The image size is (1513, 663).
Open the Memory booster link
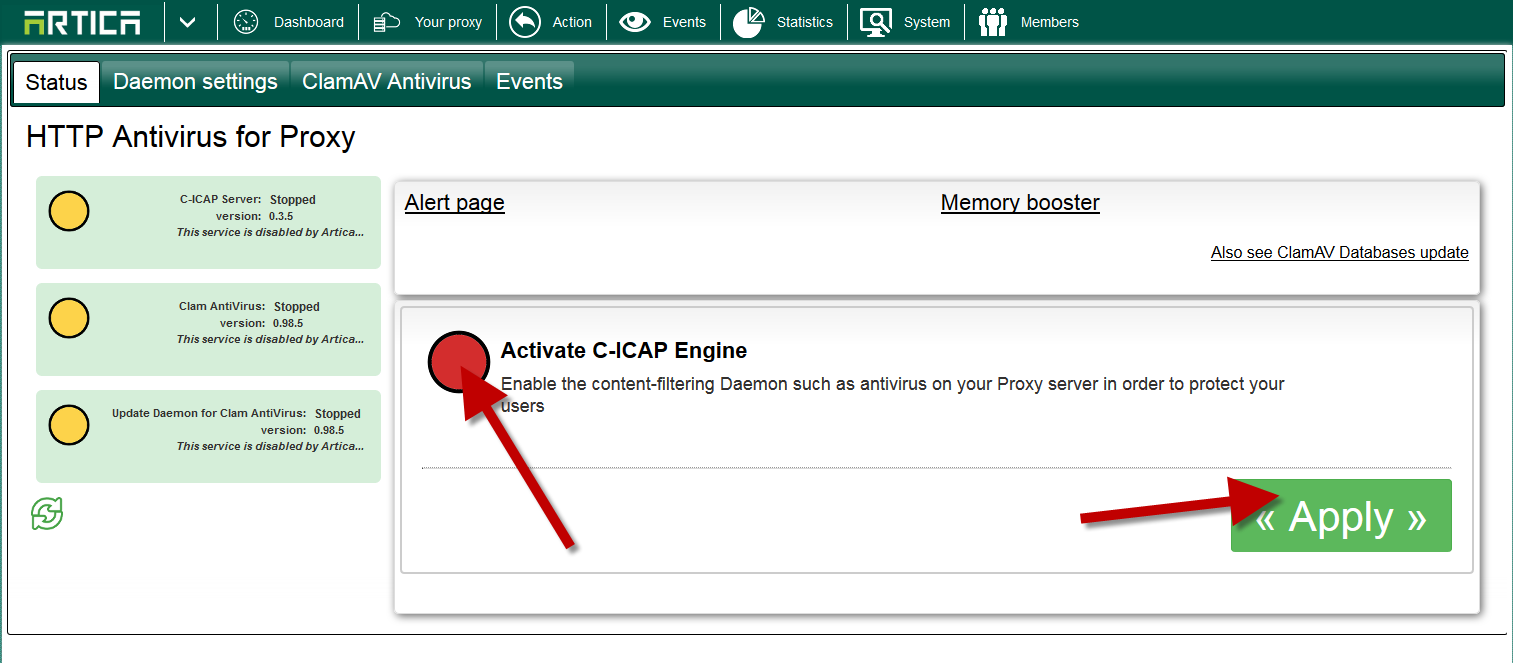point(1020,203)
